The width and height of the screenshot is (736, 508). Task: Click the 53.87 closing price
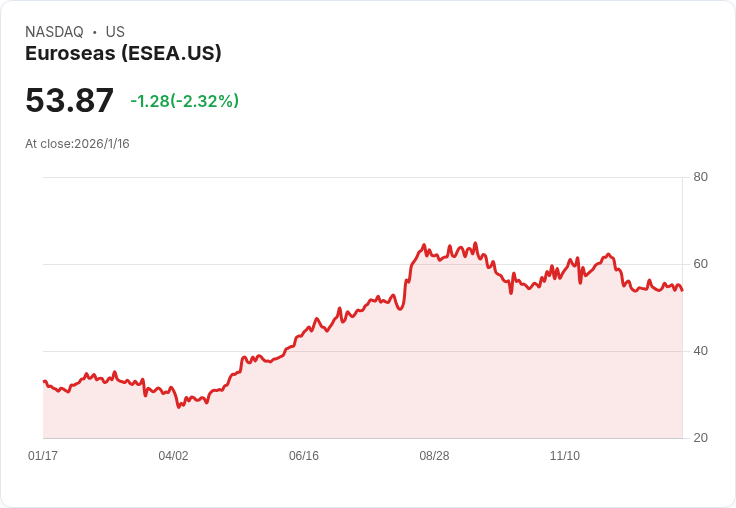pos(70,101)
